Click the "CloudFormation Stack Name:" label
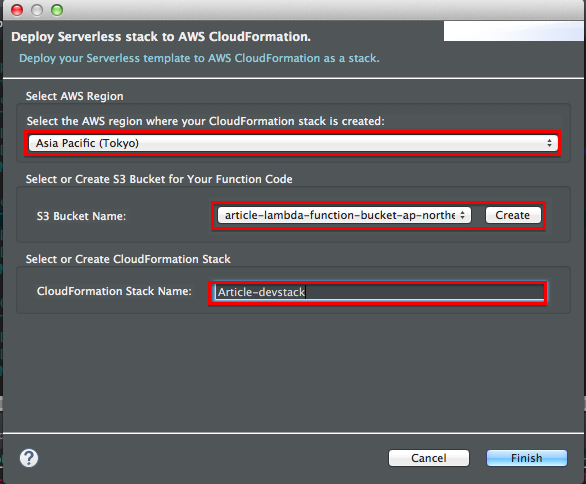Image resolution: width=586 pixels, height=484 pixels. [x=114, y=291]
